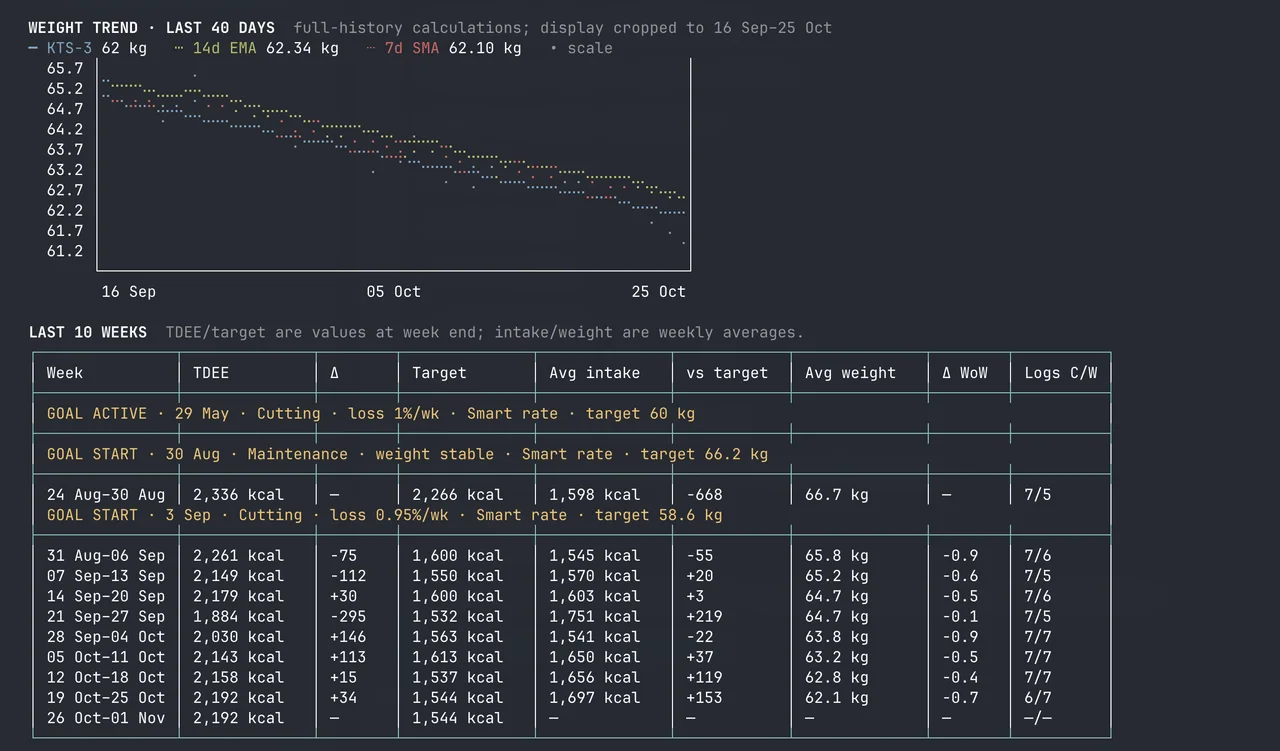The image size is (1280, 751).
Task: Click the +219 vs target value
Action: pyautogui.click(x=704, y=617)
